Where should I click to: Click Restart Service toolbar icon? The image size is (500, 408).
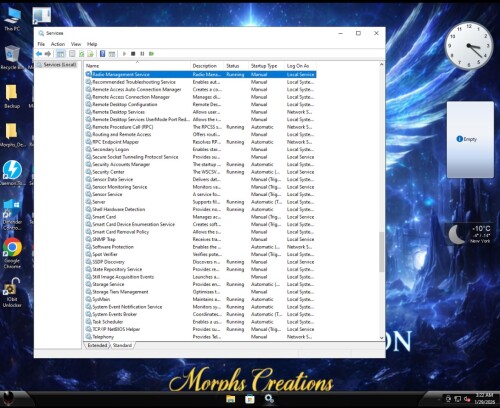click(x=152, y=54)
